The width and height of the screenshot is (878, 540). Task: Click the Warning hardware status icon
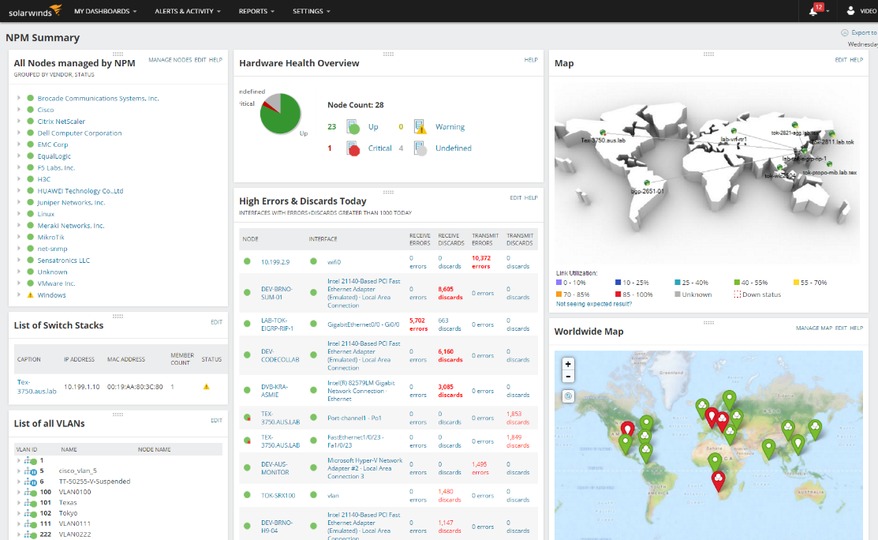(420, 127)
